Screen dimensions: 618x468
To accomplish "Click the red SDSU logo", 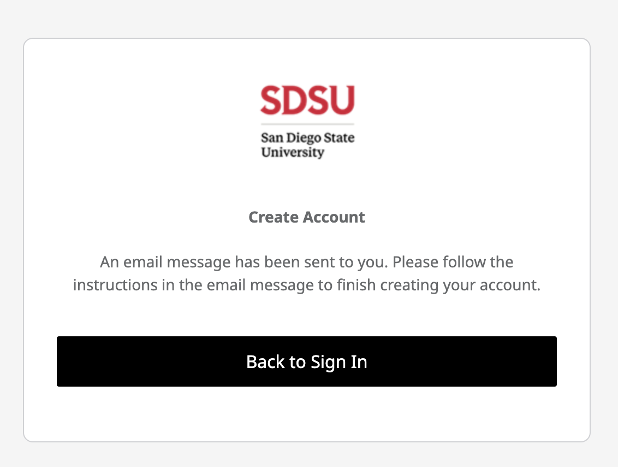I will (x=307, y=100).
